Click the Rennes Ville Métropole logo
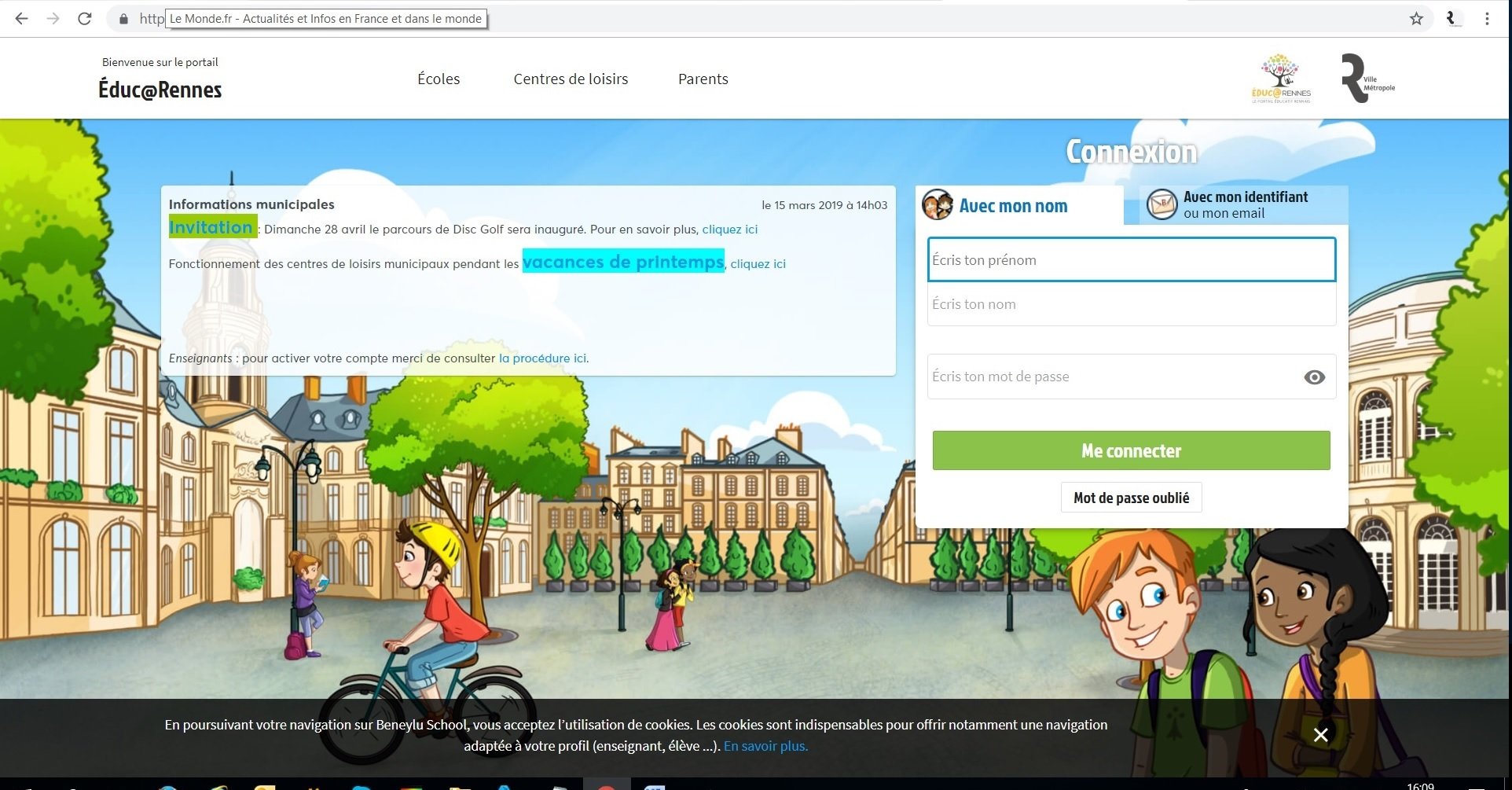This screenshot has width=1512, height=790. (x=1367, y=79)
